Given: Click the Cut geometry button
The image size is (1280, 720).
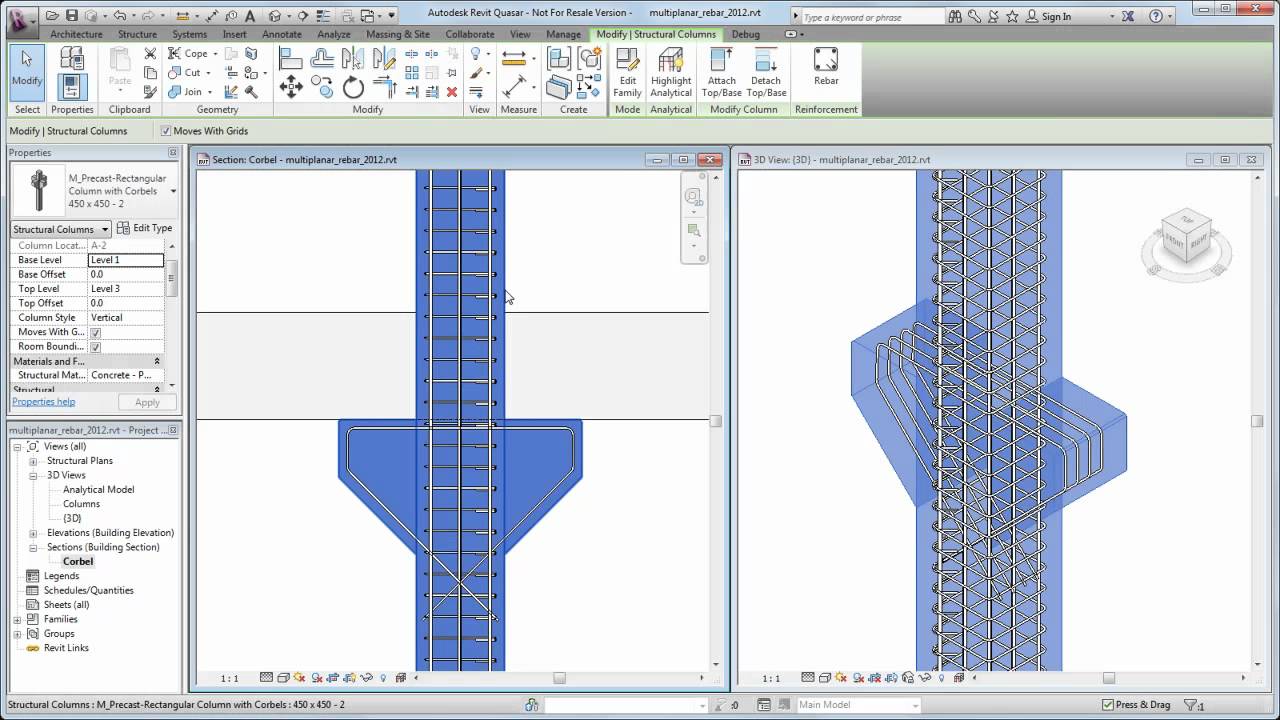Looking at the screenshot, I should pyautogui.click(x=190, y=73).
